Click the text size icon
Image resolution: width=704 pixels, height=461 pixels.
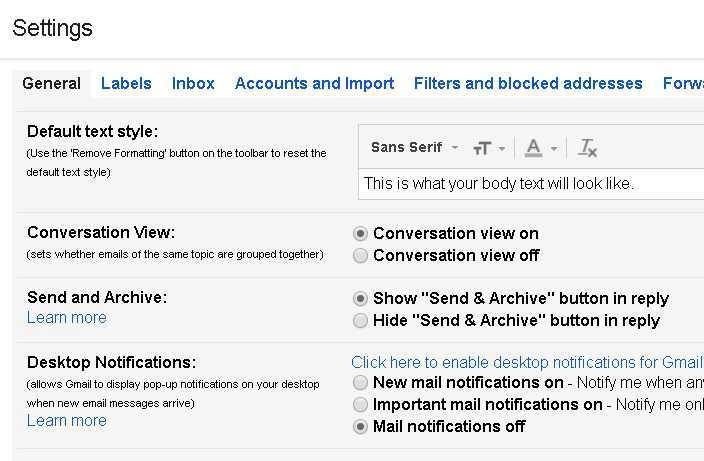tap(482, 148)
